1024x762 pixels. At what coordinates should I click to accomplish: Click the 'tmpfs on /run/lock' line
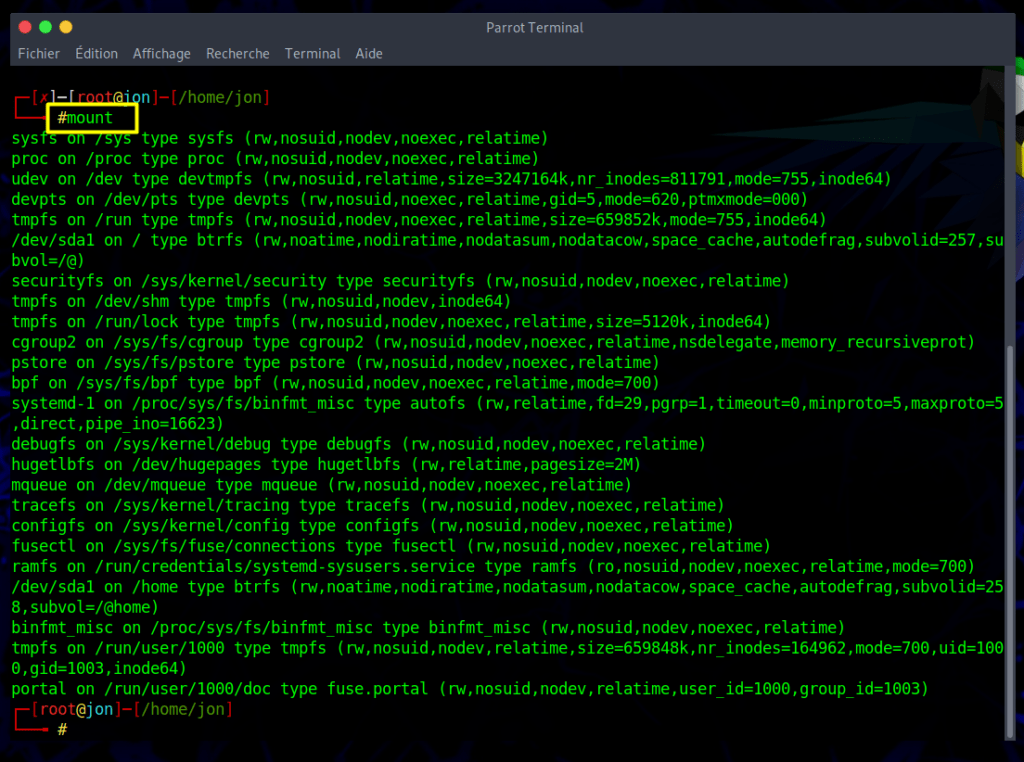(391, 322)
